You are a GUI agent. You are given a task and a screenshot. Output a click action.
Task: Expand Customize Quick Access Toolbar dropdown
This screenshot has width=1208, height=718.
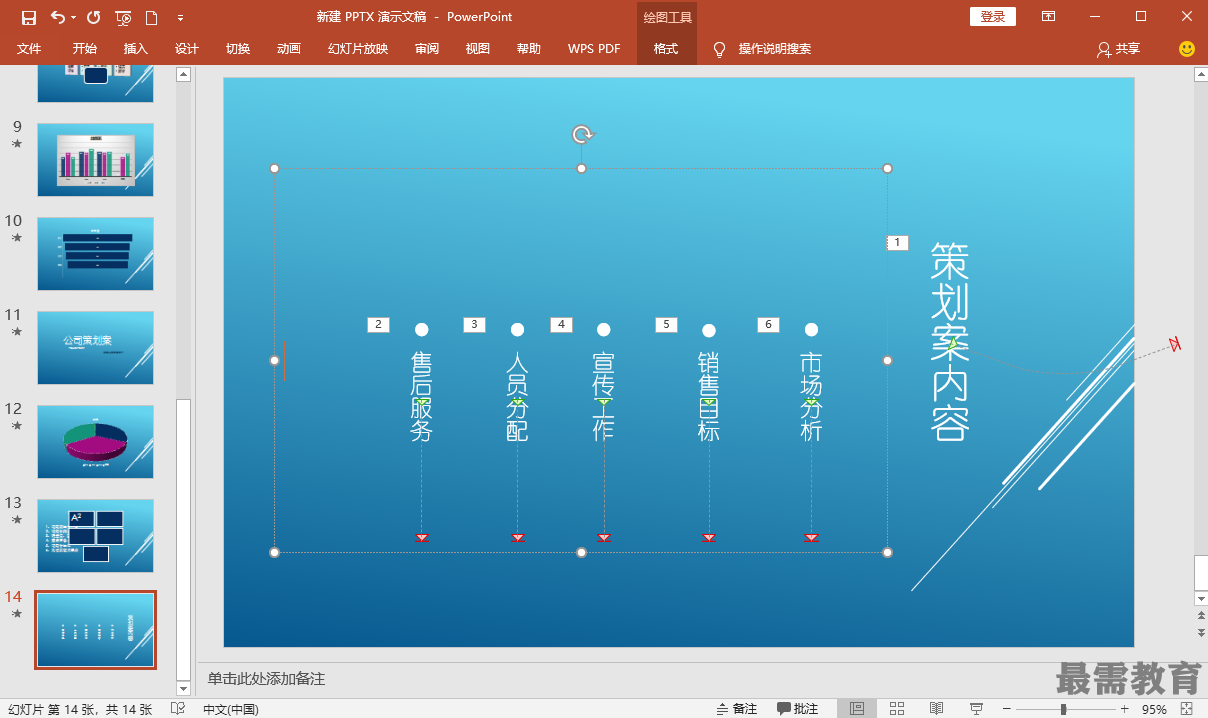click(180, 17)
